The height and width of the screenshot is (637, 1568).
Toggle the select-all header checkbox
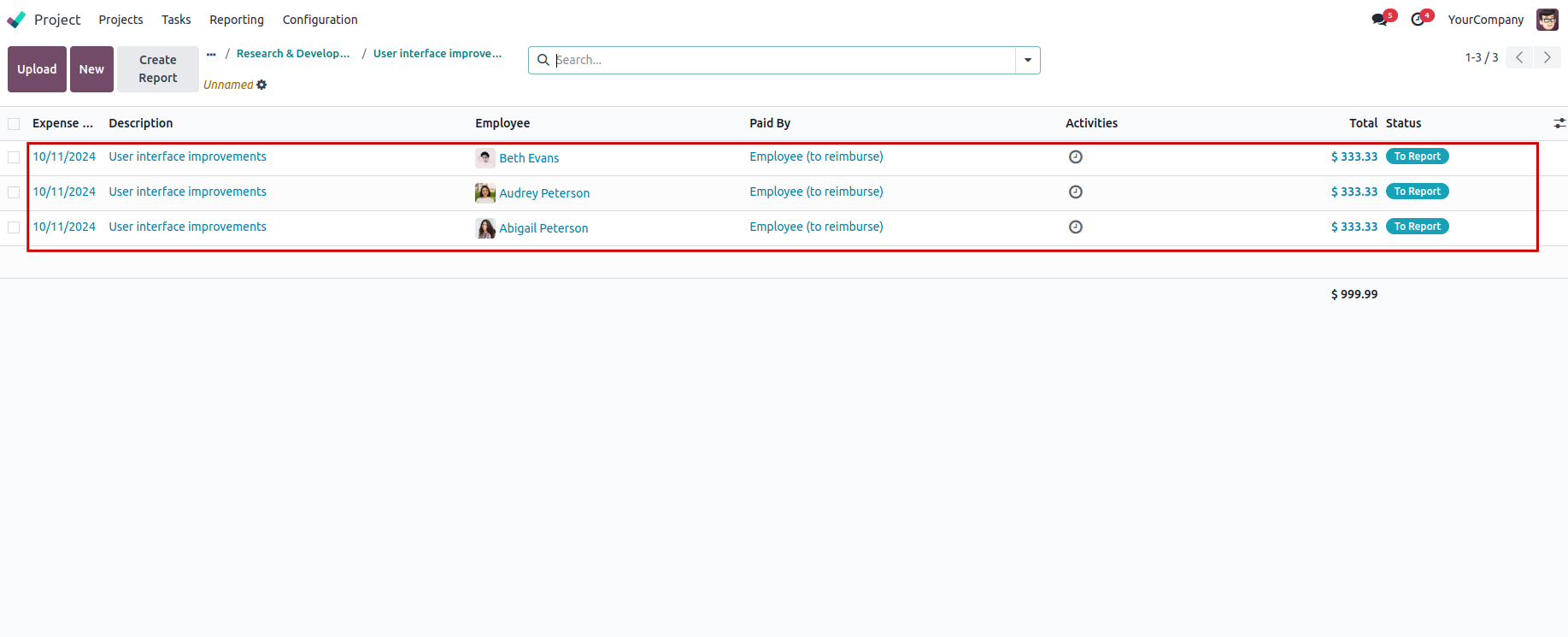coord(14,124)
